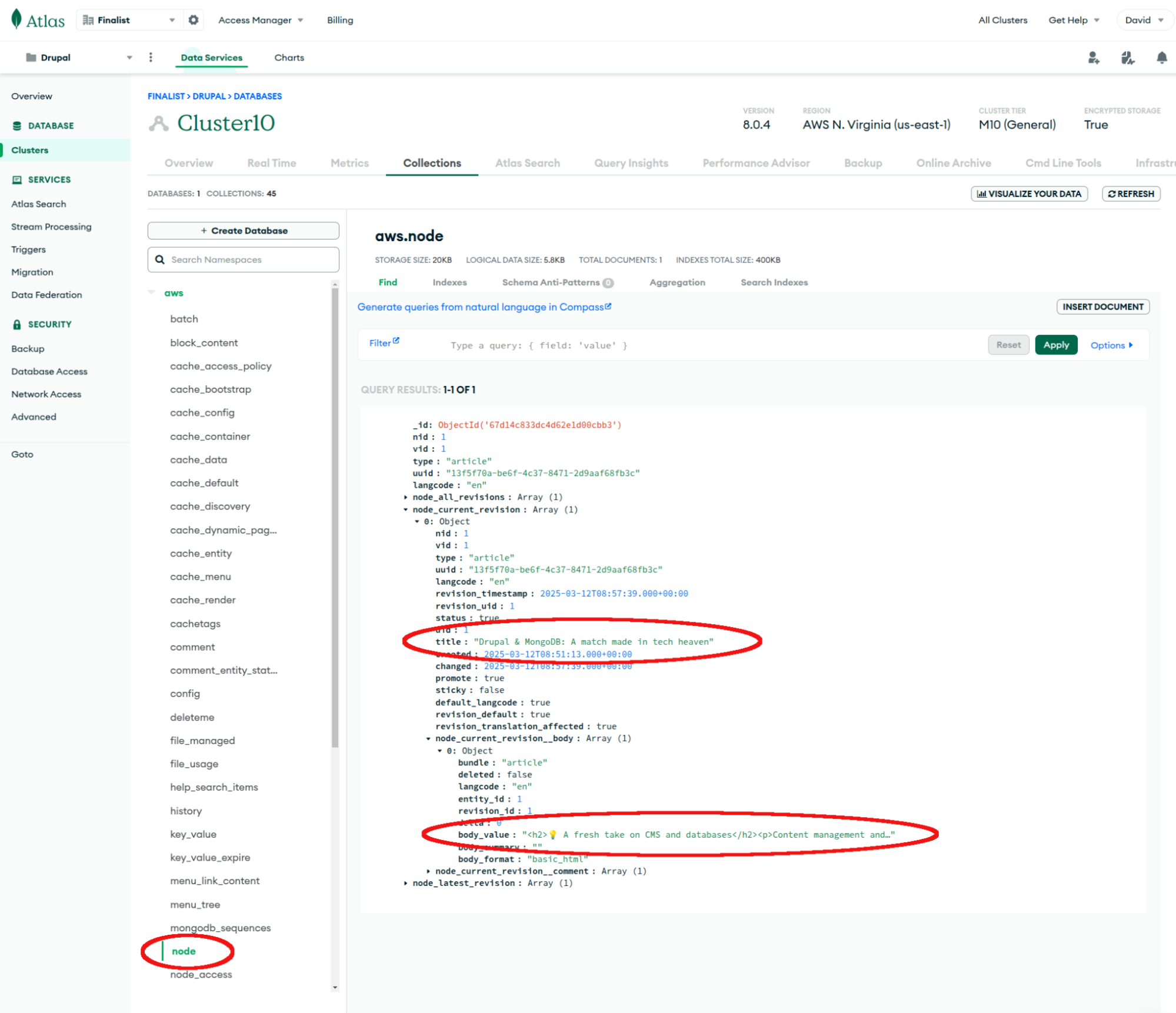
Task: Open the Aggregation tab
Action: click(677, 282)
